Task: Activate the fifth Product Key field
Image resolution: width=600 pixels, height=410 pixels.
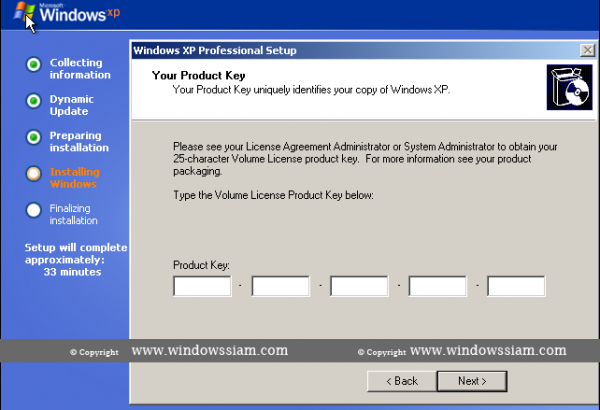Action: [x=516, y=287]
